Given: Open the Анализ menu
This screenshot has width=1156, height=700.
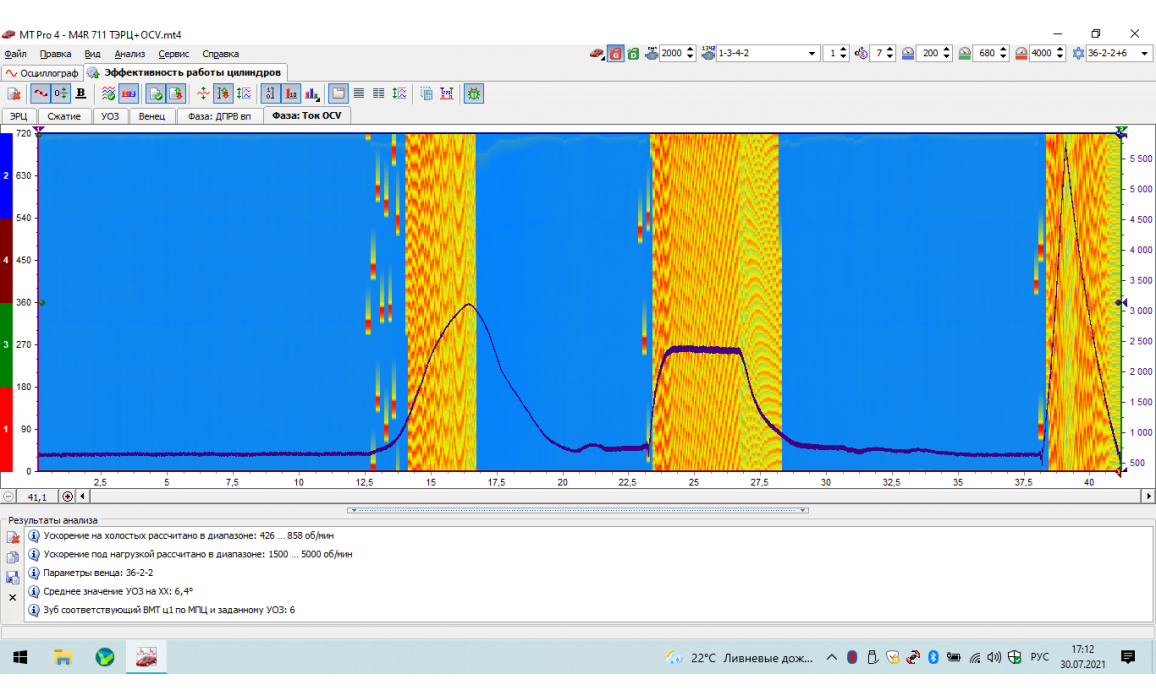Looking at the screenshot, I should [129, 54].
